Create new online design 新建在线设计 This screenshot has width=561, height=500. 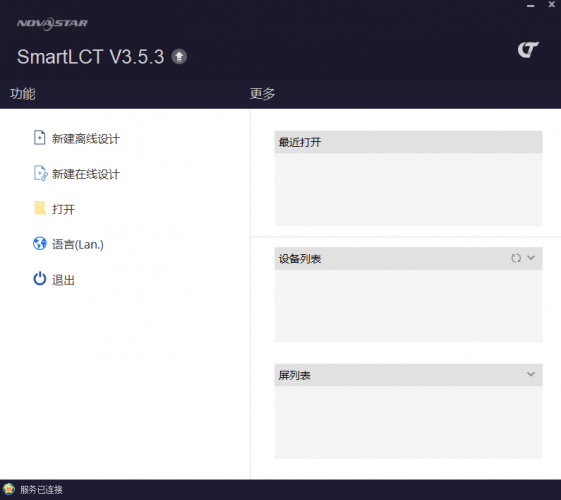86,174
